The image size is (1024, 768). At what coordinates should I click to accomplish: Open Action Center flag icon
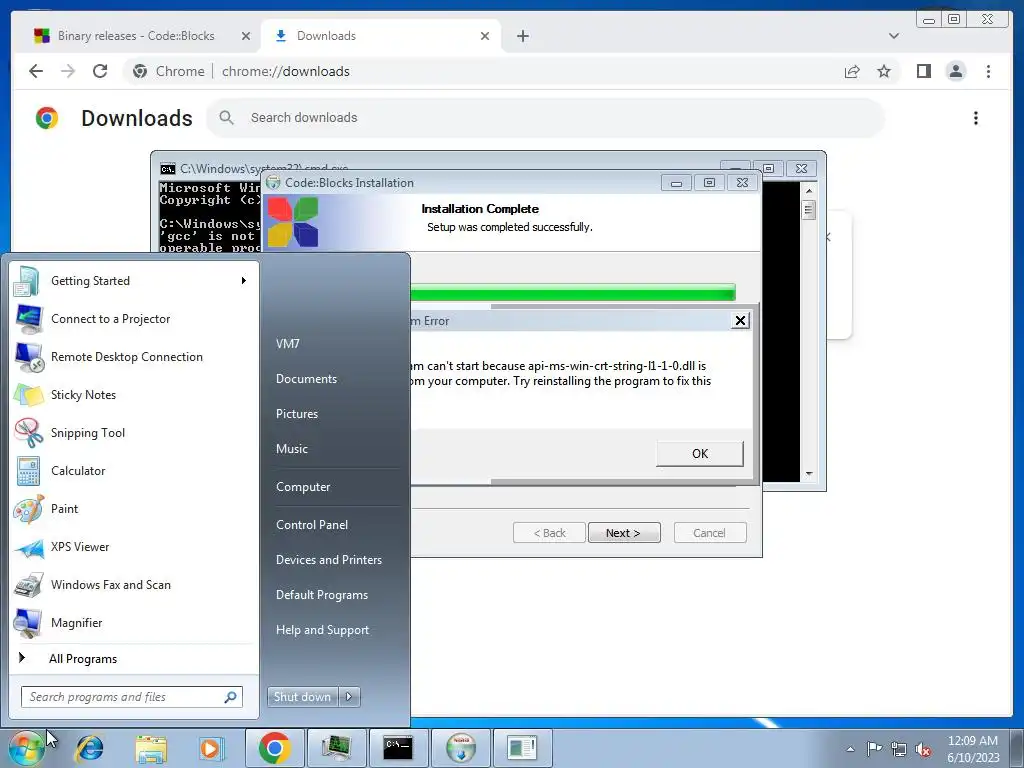(874, 749)
